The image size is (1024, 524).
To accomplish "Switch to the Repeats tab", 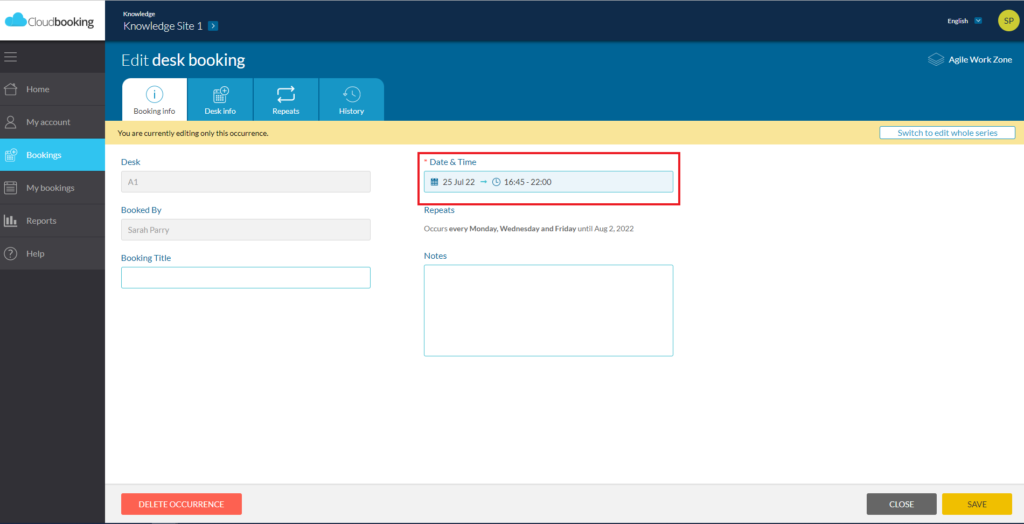I will point(286,99).
